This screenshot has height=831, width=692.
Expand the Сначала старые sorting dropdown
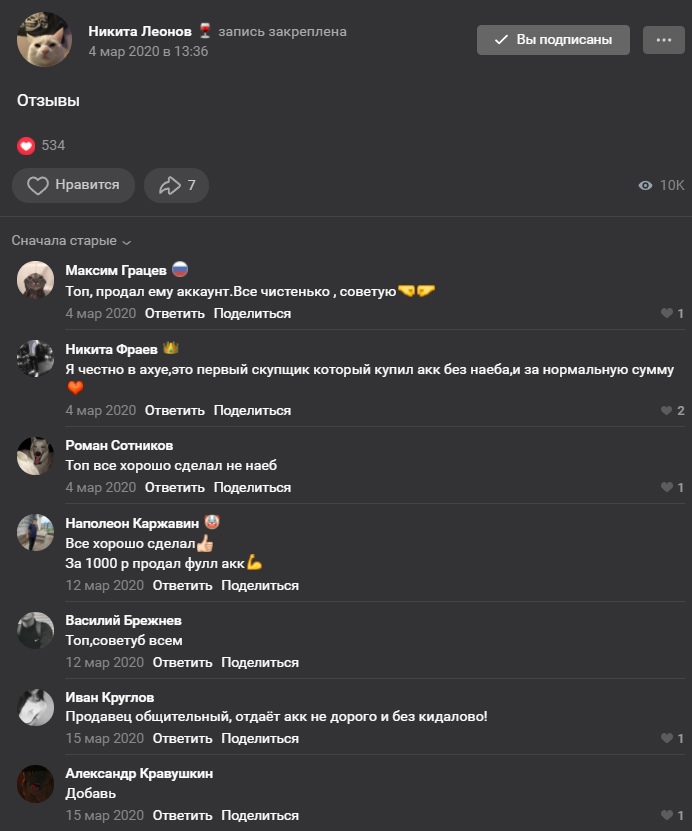click(71, 241)
